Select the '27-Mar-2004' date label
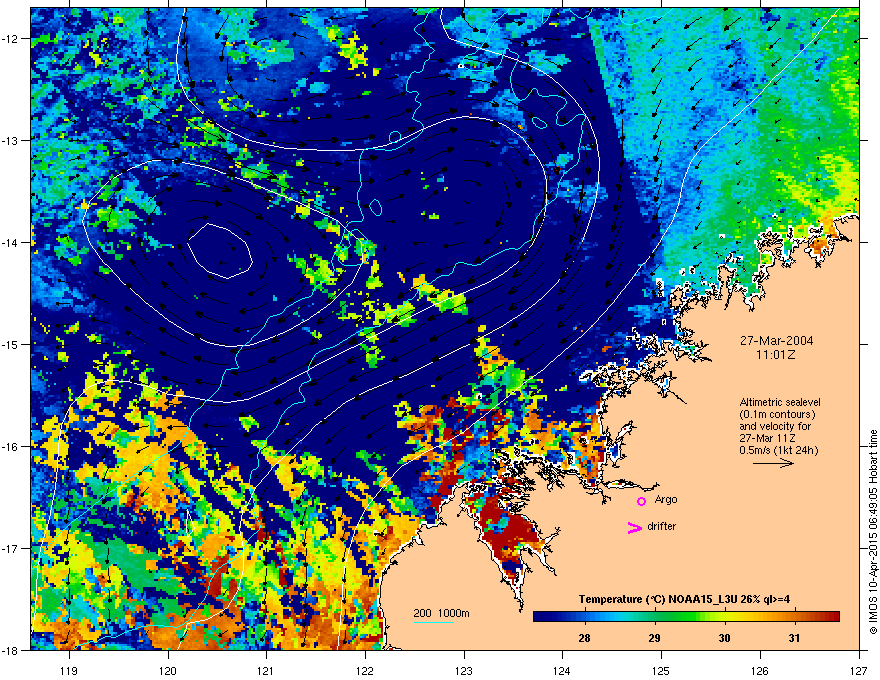Image resolution: width=880 pixels, height=680 pixels. click(x=776, y=341)
